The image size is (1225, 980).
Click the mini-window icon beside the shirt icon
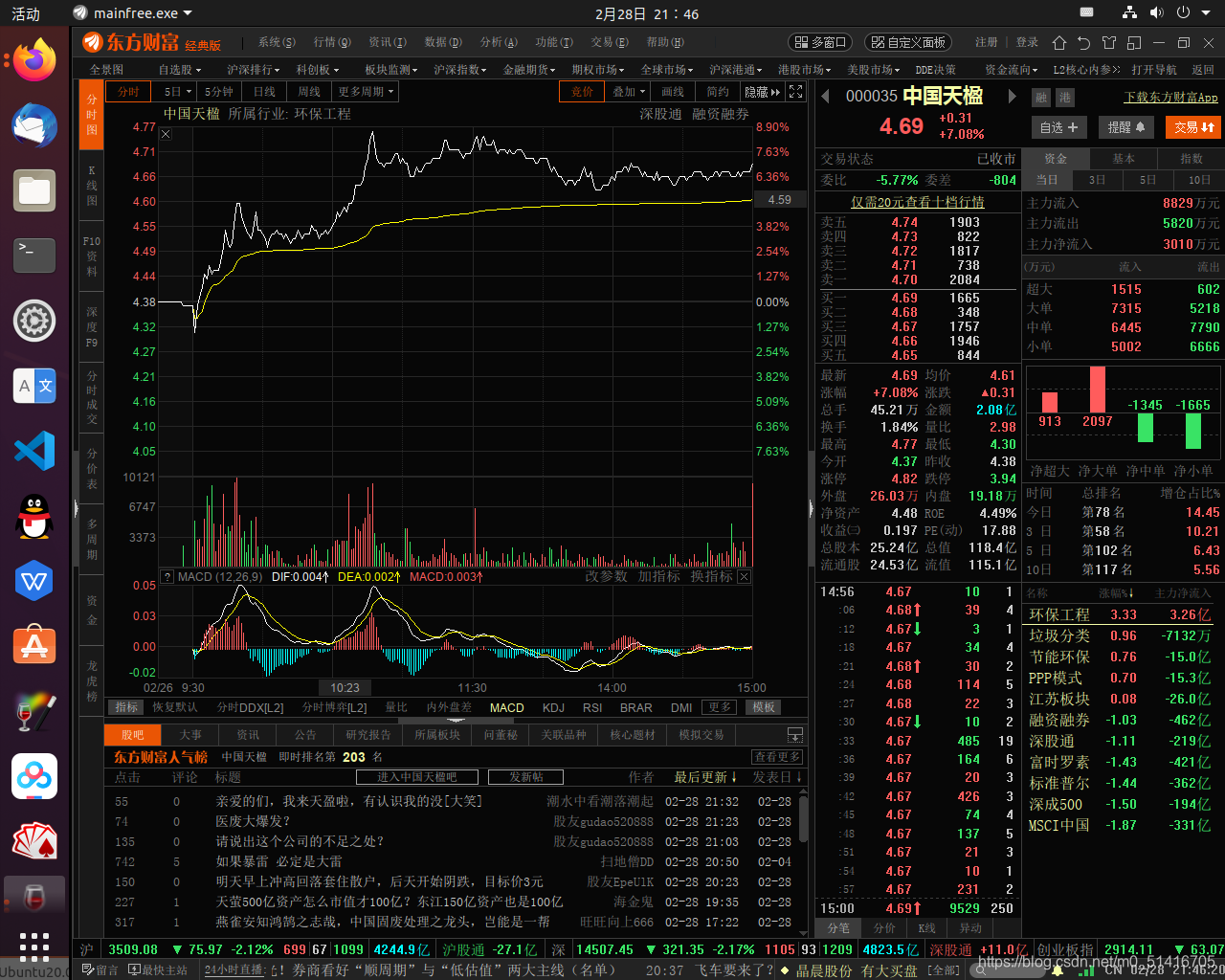[1134, 43]
